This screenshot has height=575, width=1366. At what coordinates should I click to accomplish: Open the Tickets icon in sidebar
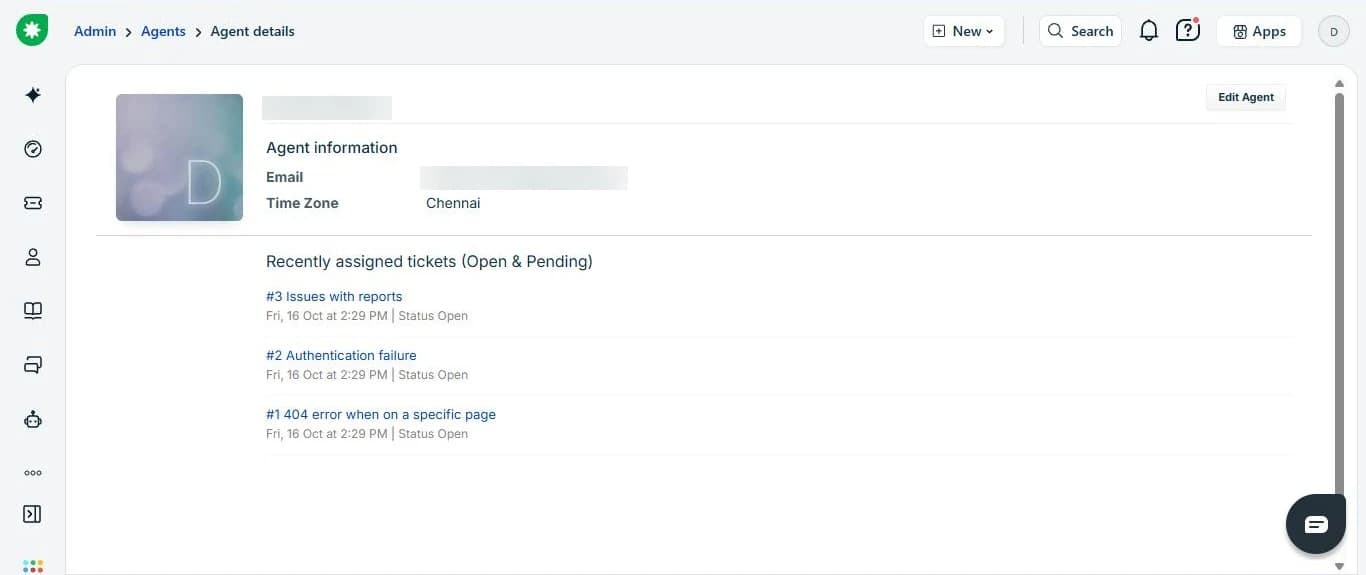coord(33,203)
